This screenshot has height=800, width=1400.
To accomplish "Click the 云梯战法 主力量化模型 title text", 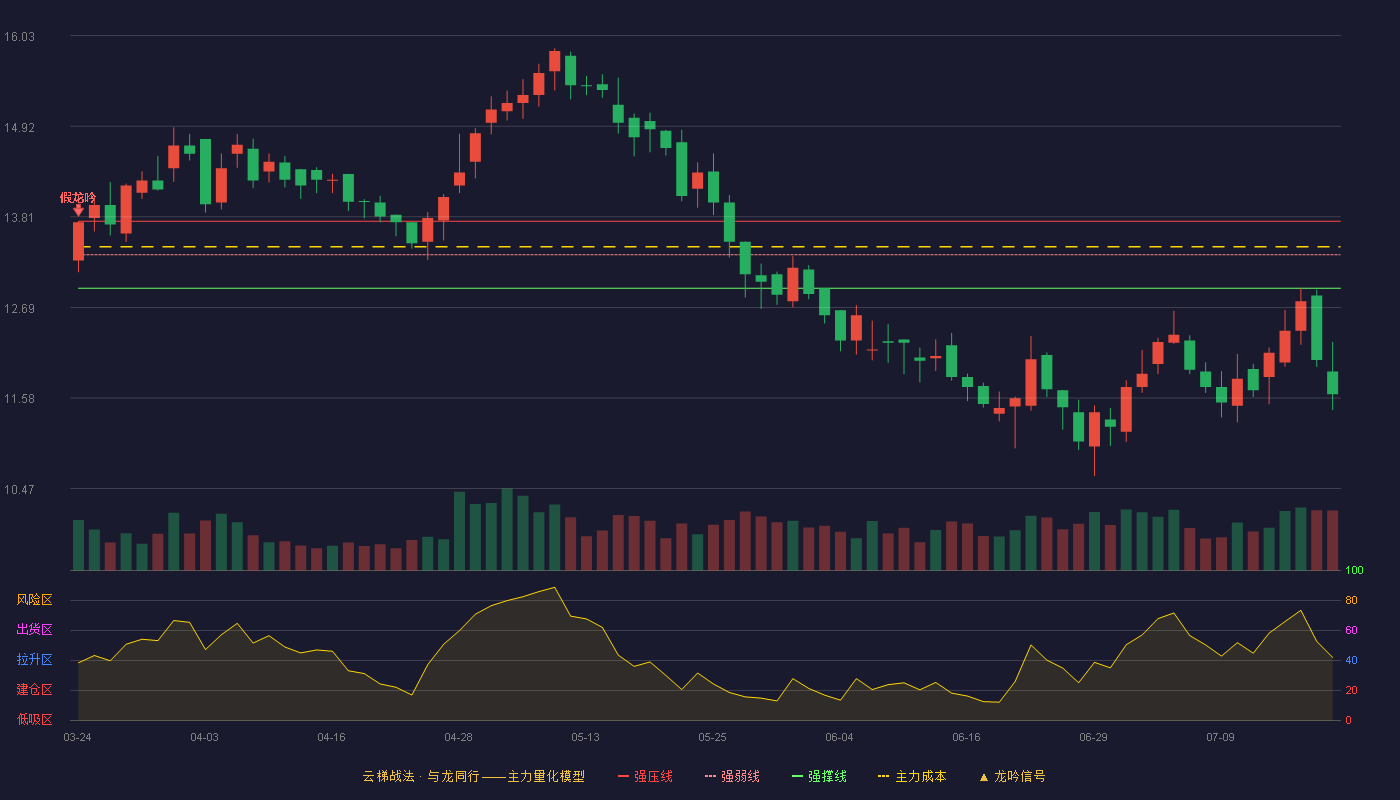I will pos(473,776).
